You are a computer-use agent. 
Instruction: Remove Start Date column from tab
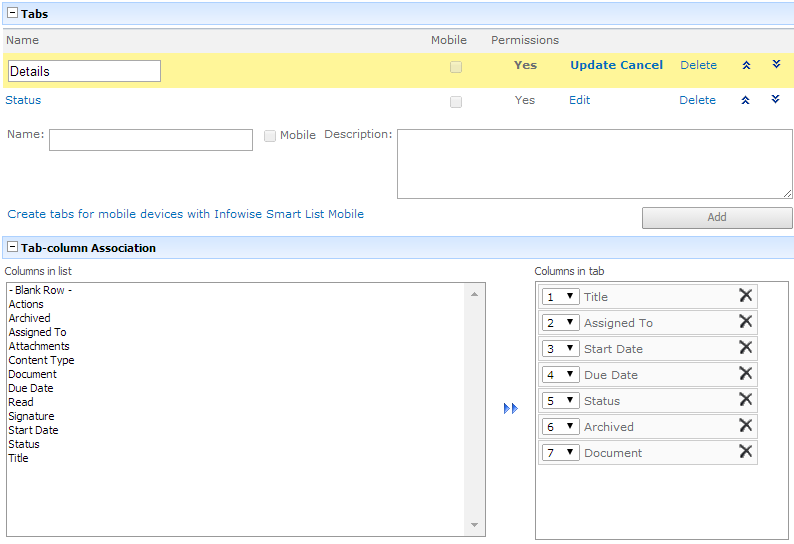(x=745, y=347)
